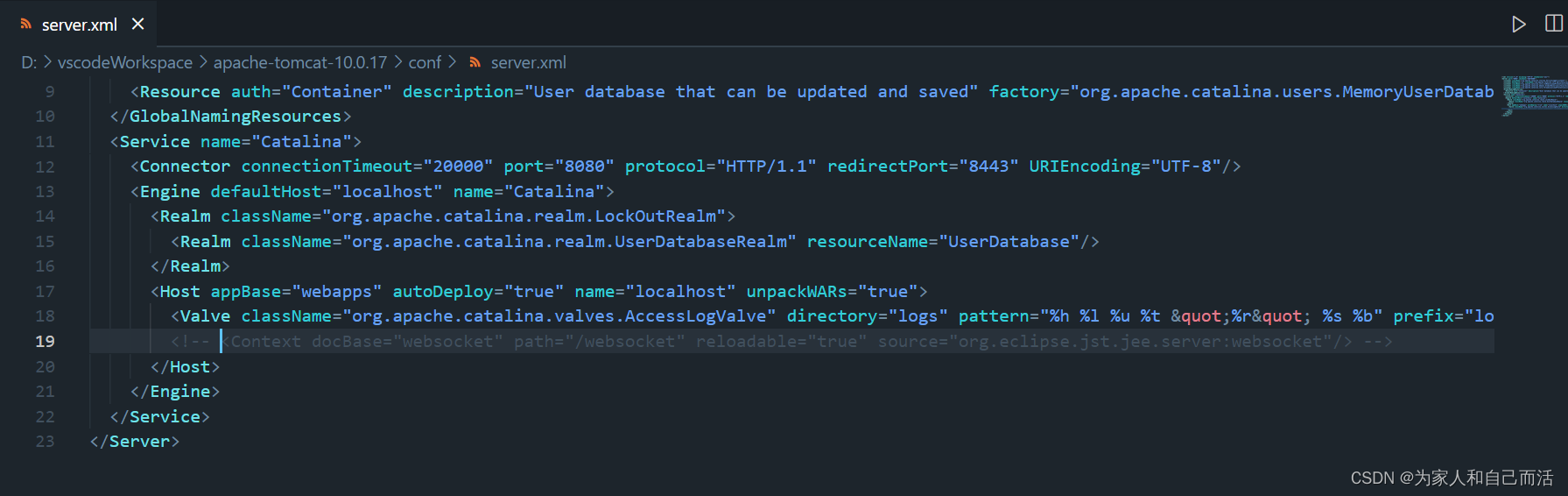Click the closing Engine tag
The height and width of the screenshot is (496, 1568).
[175, 392]
